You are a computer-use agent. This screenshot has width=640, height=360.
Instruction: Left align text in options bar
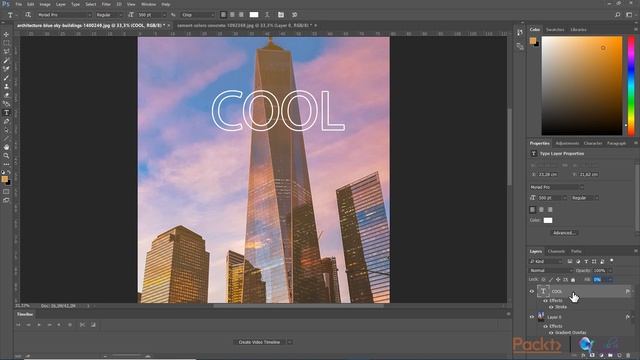pyautogui.click(x=223, y=15)
